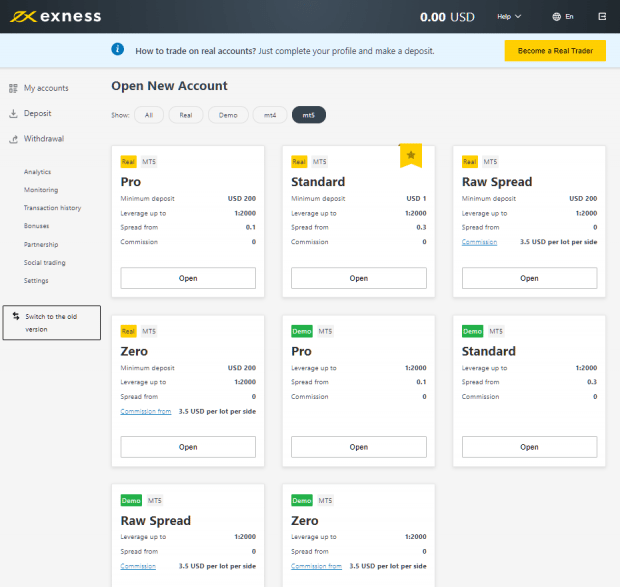
Task: Click Become a Real Trader button
Action: coord(555,50)
